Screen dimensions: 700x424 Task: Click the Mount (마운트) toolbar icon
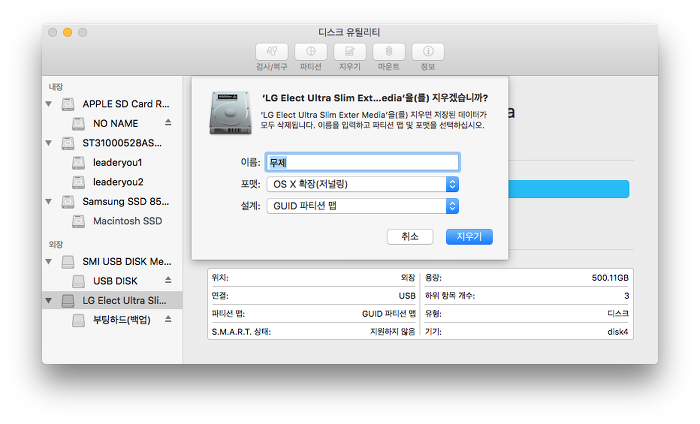(x=389, y=52)
